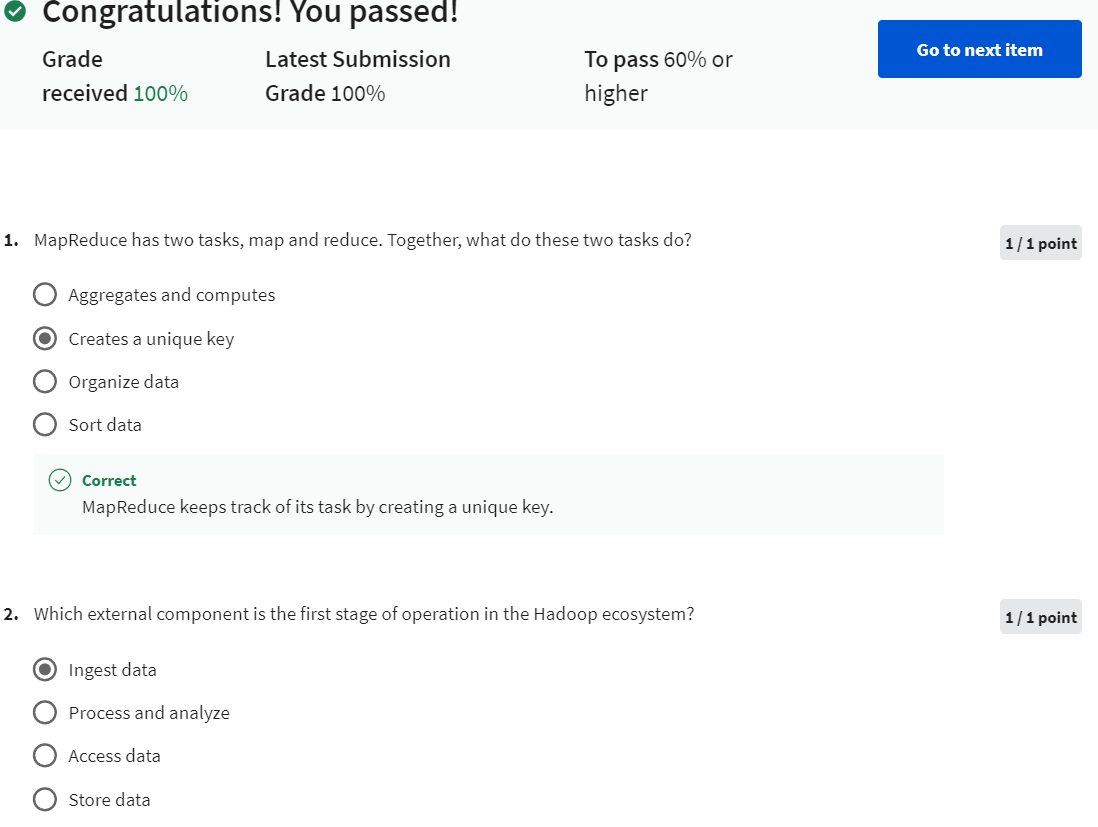Screen dimensions: 1098x827
Task: Click the 1/1 point badge for question 1
Action: 1040,242
